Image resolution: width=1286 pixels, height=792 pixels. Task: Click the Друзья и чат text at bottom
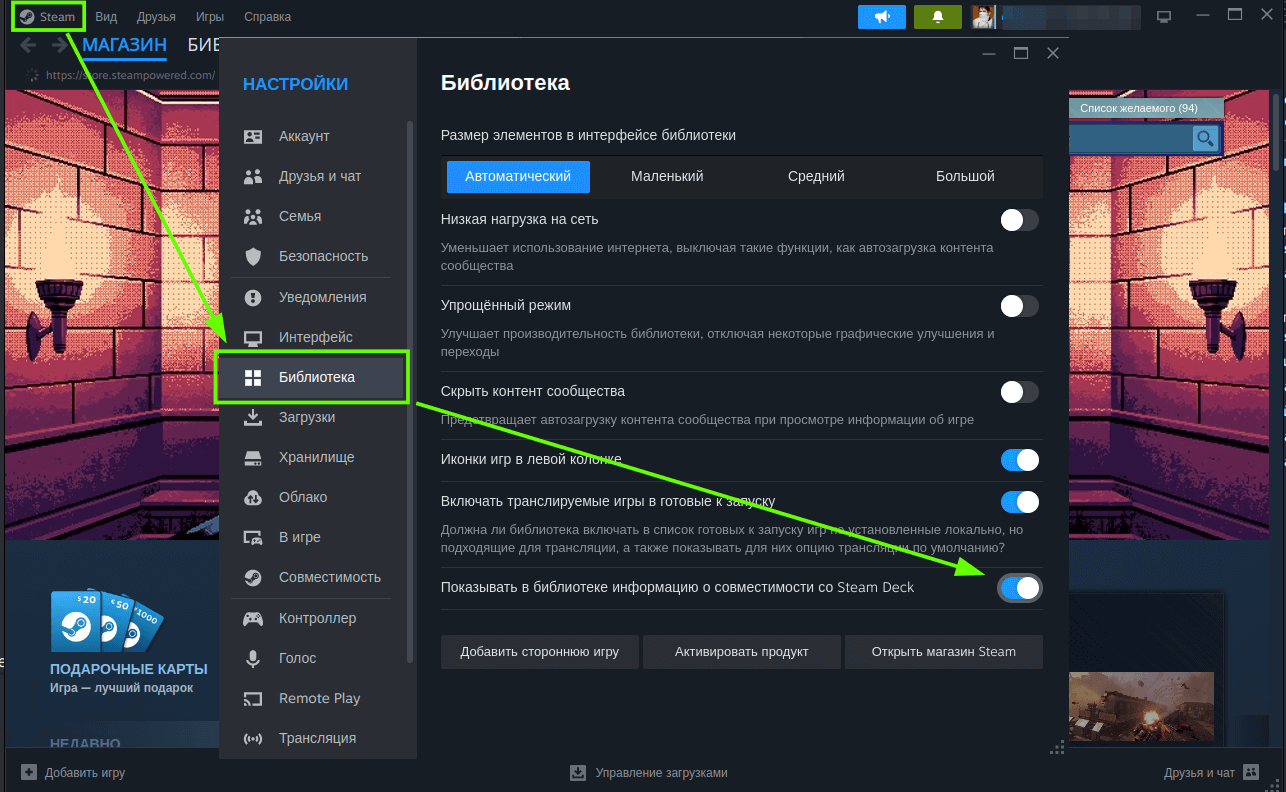[1199, 773]
